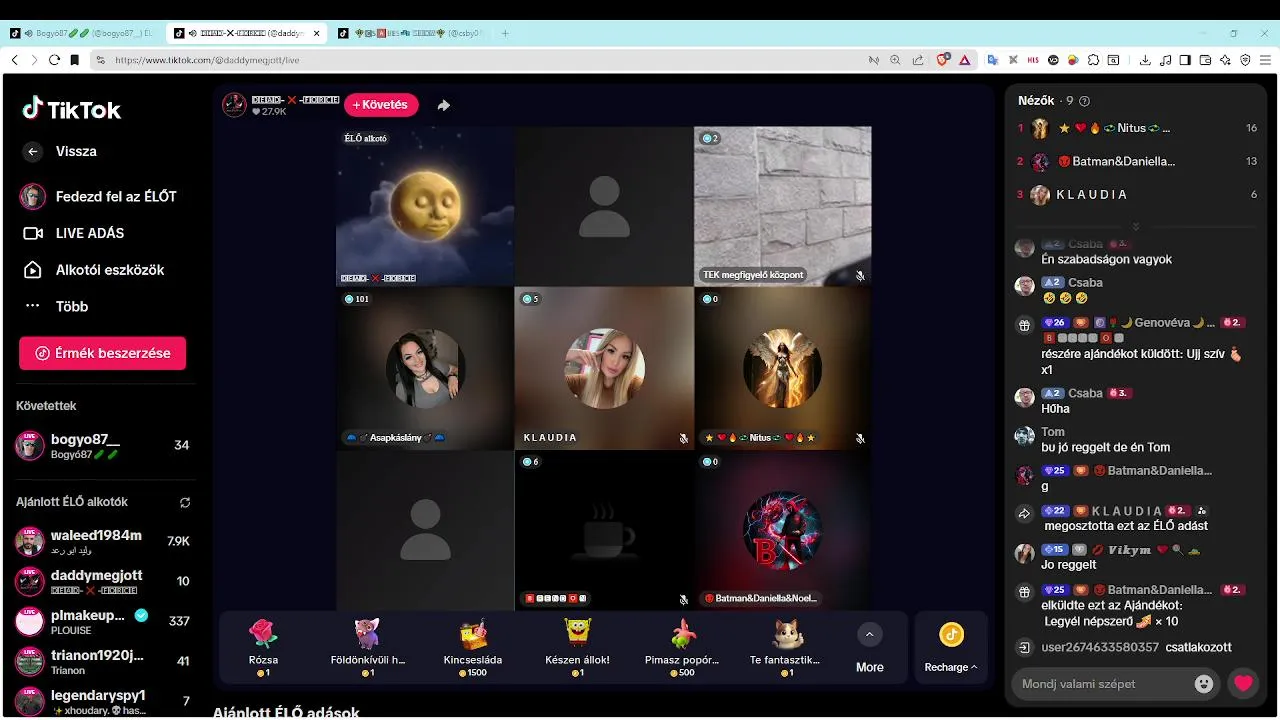Open the Brave wallet icon
Screen dimensions: 1280x720
(1205, 60)
